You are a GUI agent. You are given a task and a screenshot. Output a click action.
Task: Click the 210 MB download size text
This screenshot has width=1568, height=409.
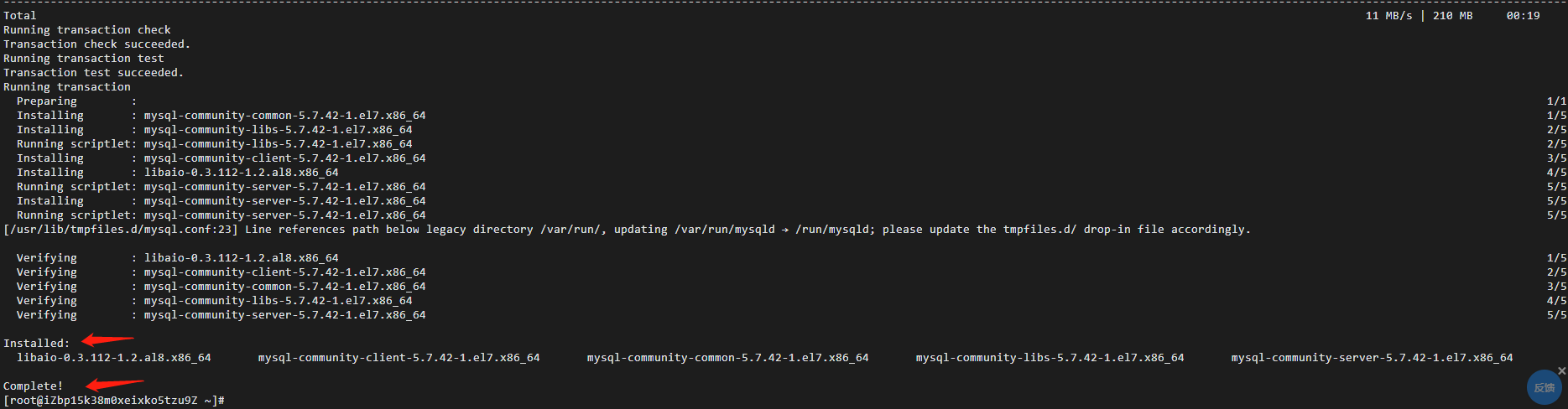point(1453,16)
